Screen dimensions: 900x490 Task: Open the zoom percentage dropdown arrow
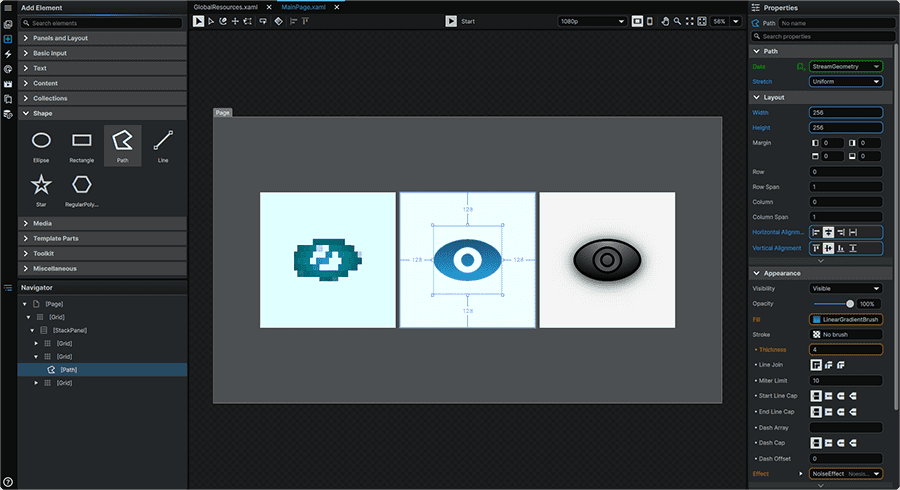[x=735, y=21]
